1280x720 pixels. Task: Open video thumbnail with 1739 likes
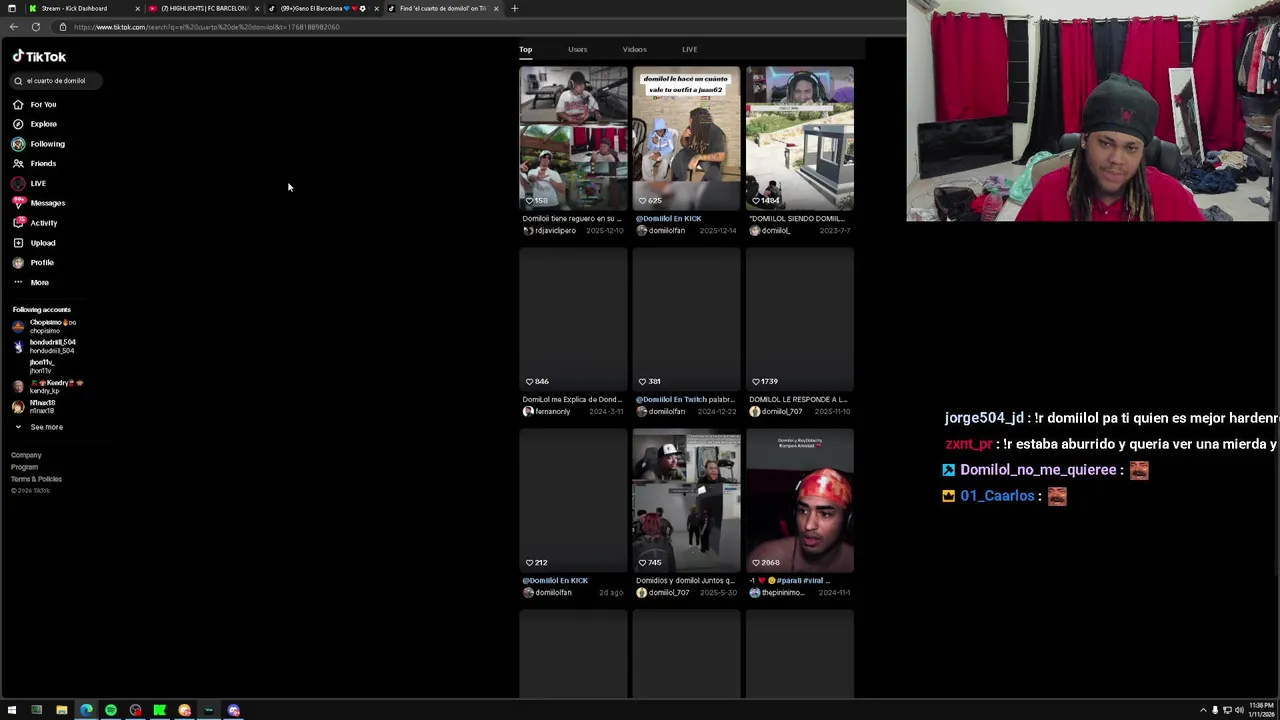click(799, 319)
